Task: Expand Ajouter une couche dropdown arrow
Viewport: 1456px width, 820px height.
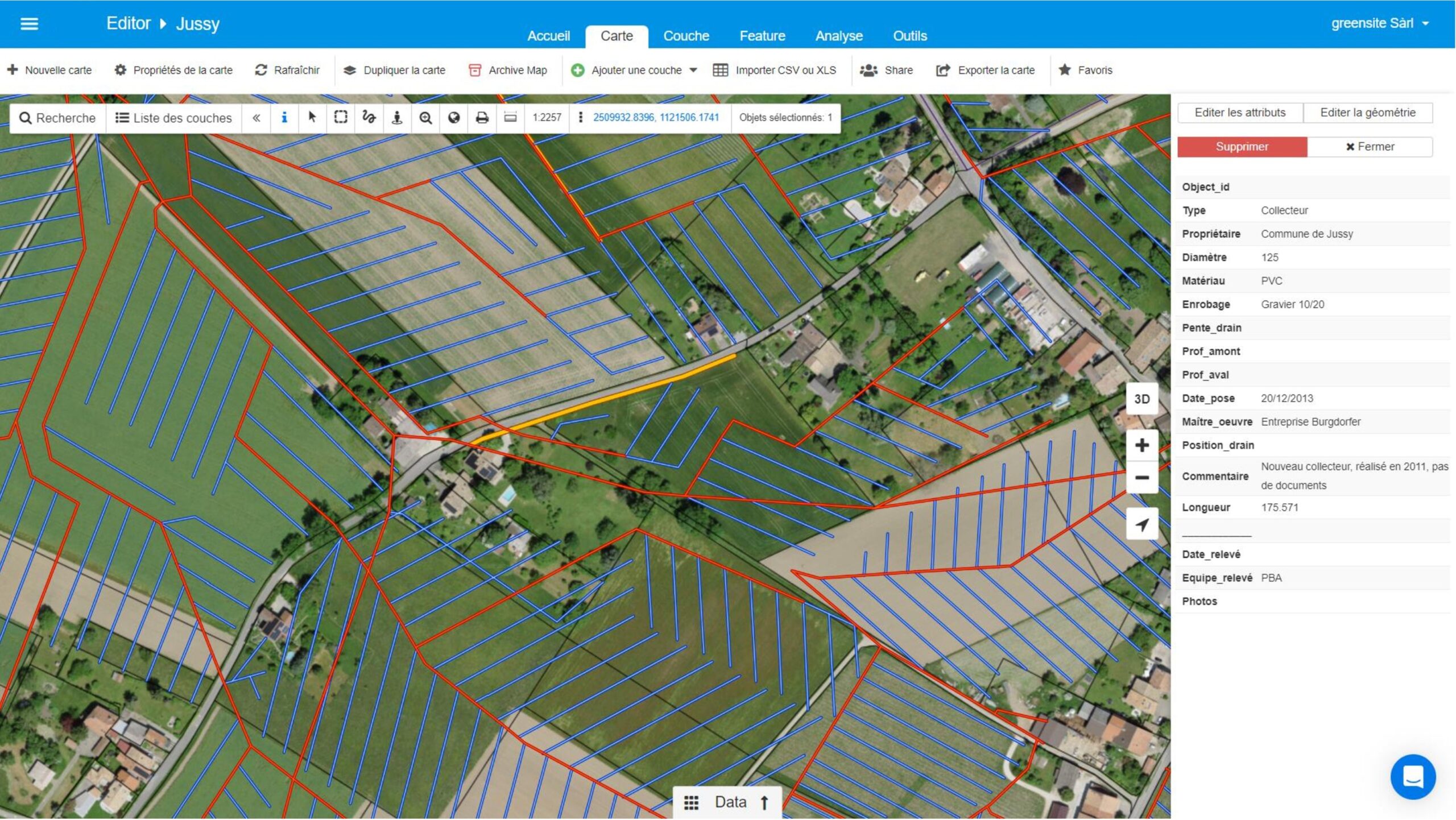Action: tap(693, 71)
